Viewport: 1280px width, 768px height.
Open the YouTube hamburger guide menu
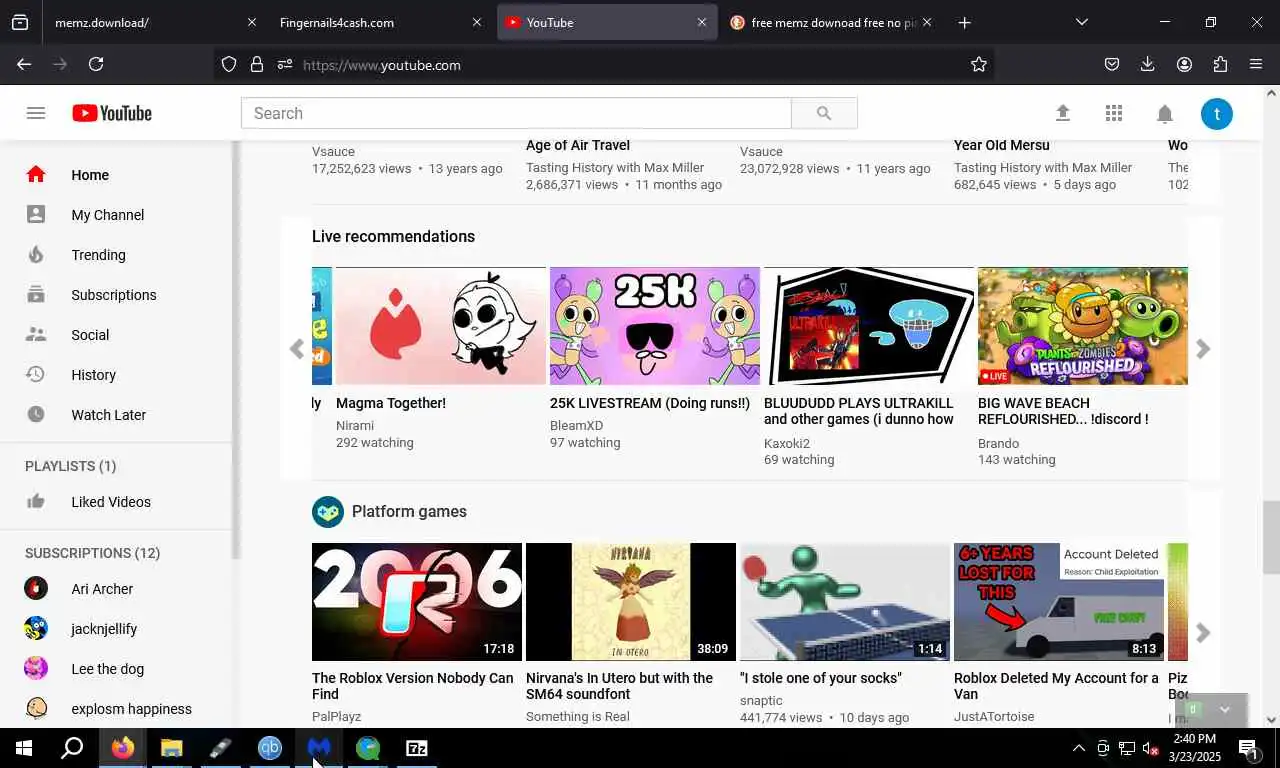point(36,113)
